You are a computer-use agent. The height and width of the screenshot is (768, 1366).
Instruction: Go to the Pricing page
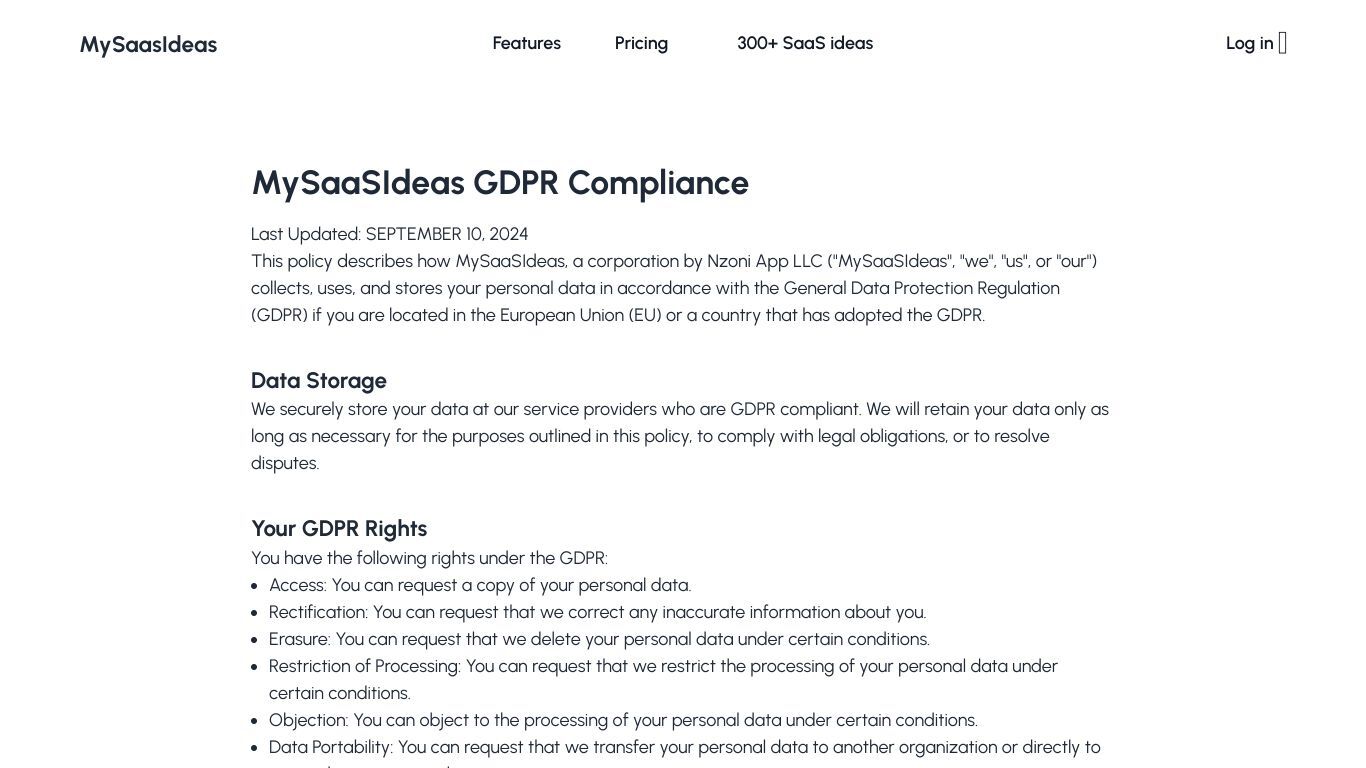[641, 43]
